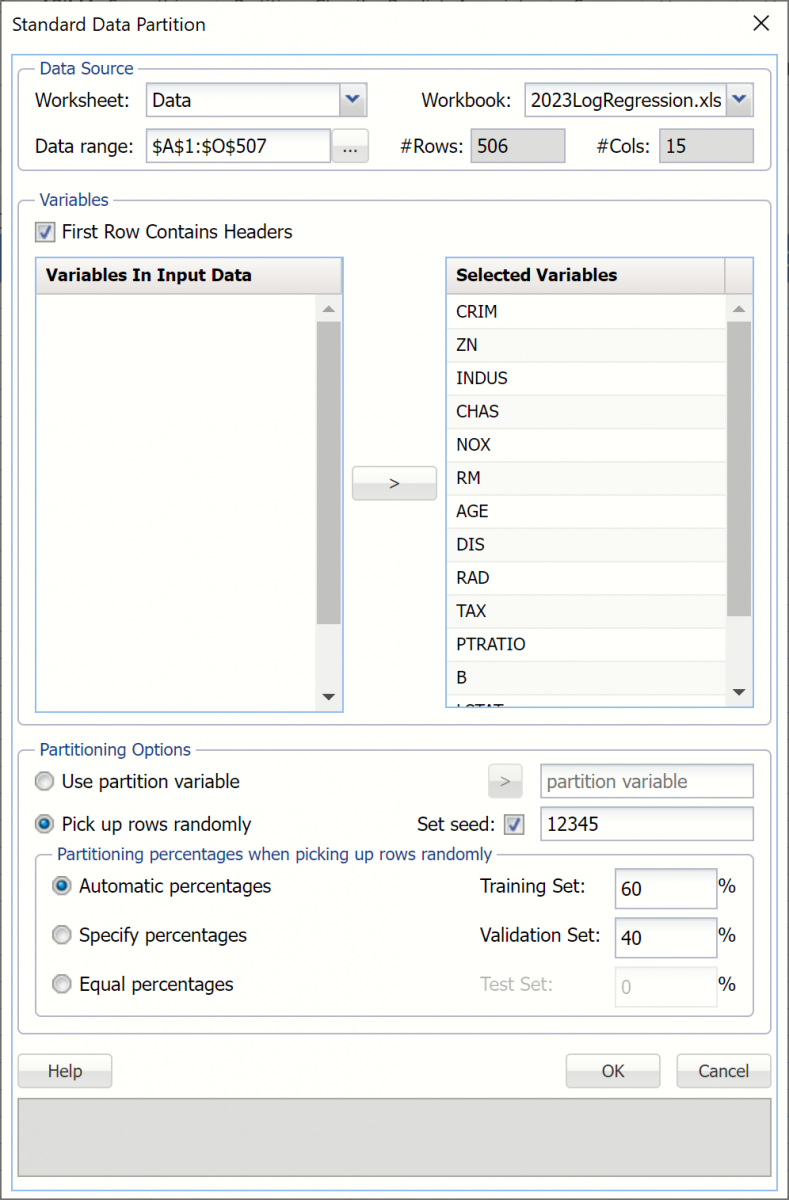Click the seed value input field
The width and height of the screenshot is (789, 1200).
[x=646, y=825]
